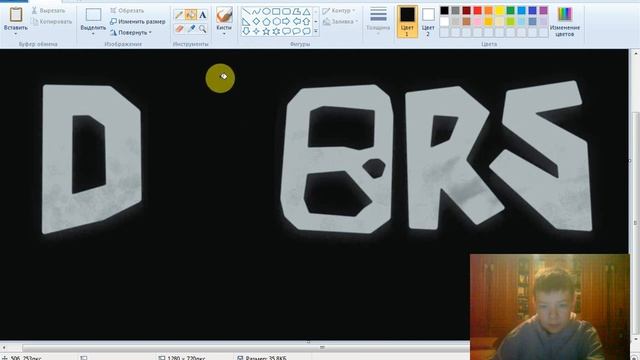Viewport: 640px width, 360px height.
Task: Choose the Diamond shape
Action: coord(256,21)
